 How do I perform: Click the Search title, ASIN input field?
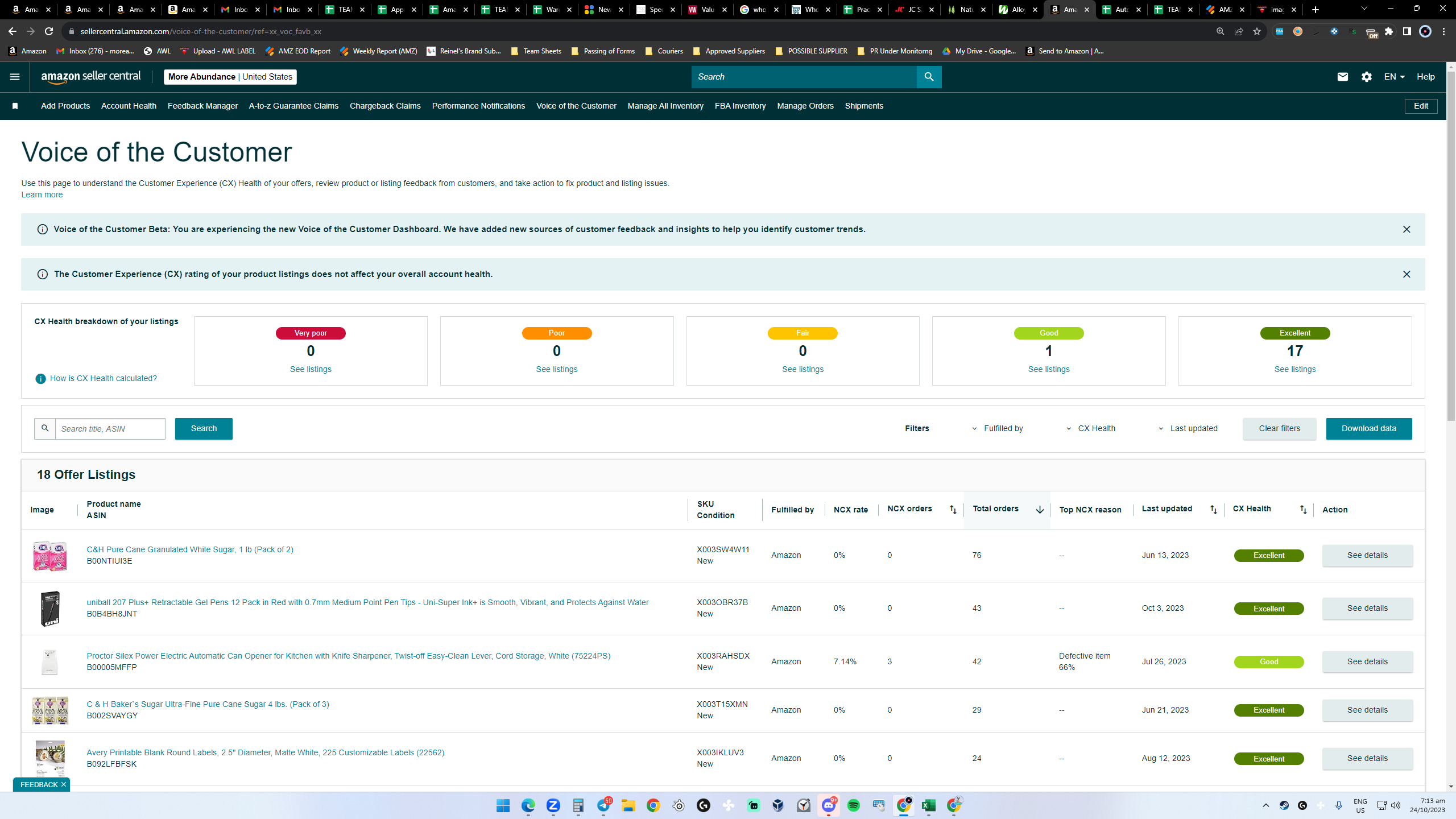[x=110, y=429]
